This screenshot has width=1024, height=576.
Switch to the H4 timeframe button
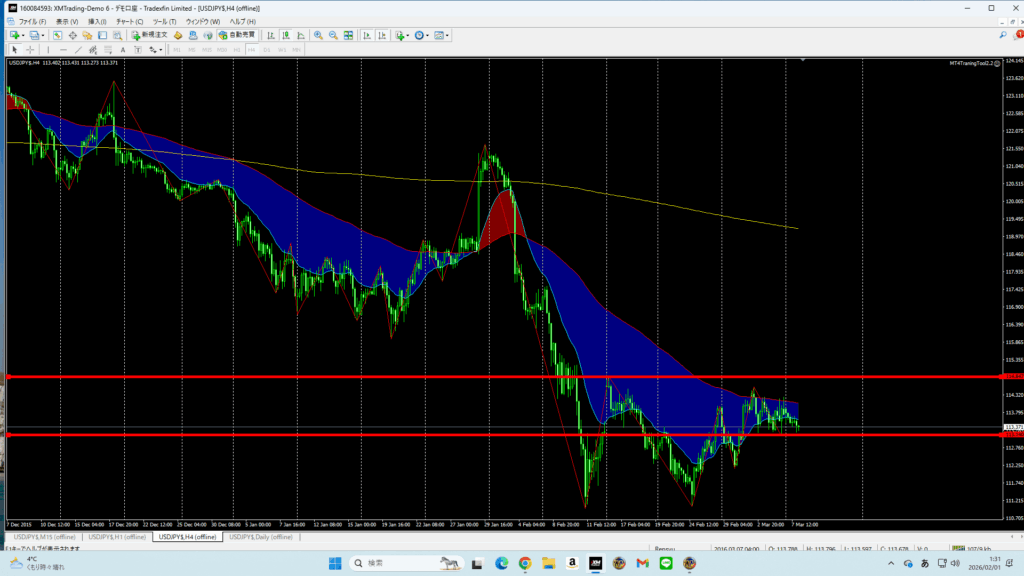coord(252,49)
